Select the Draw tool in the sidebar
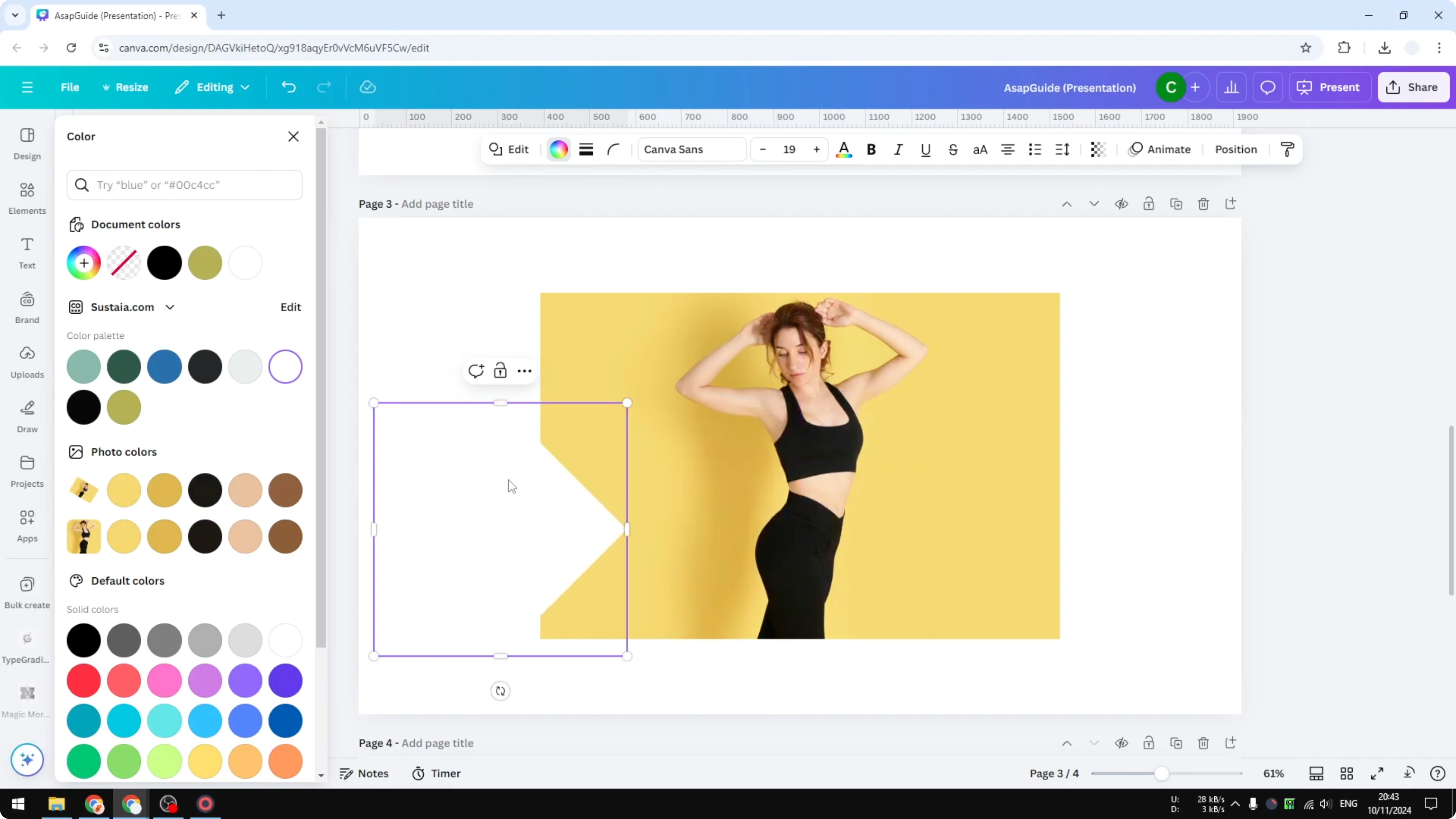 [x=27, y=417]
